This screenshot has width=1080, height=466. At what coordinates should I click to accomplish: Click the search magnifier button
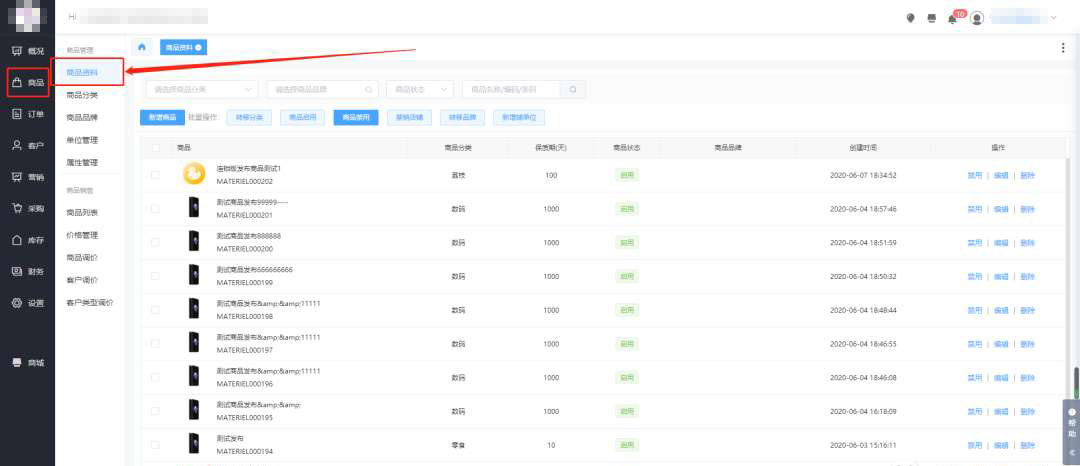(x=573, y=89)
